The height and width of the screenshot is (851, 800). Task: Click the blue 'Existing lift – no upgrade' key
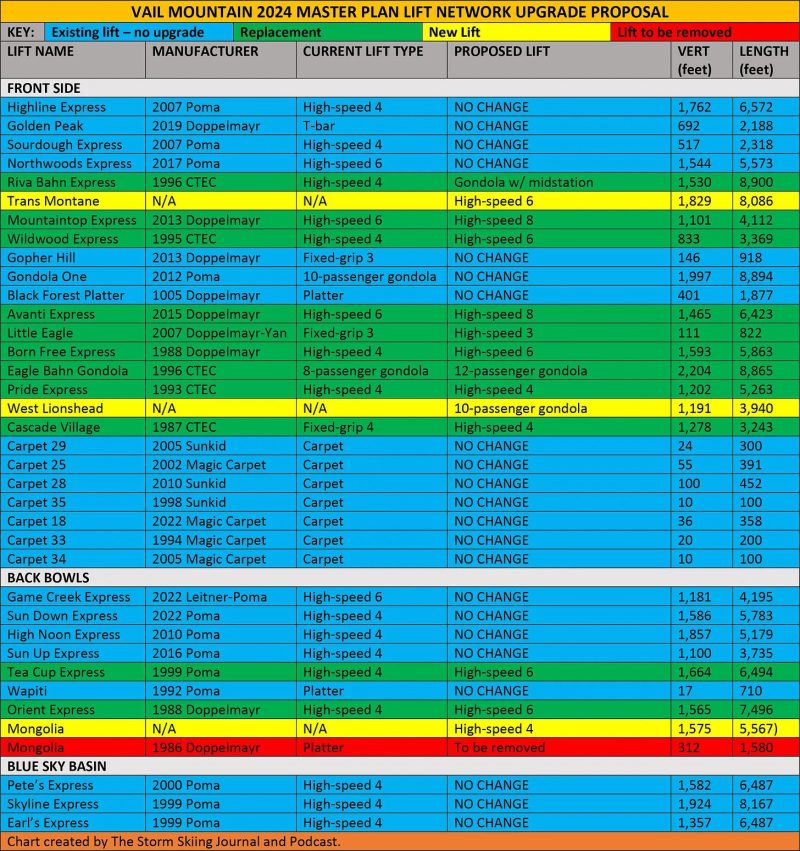(139, 32)
